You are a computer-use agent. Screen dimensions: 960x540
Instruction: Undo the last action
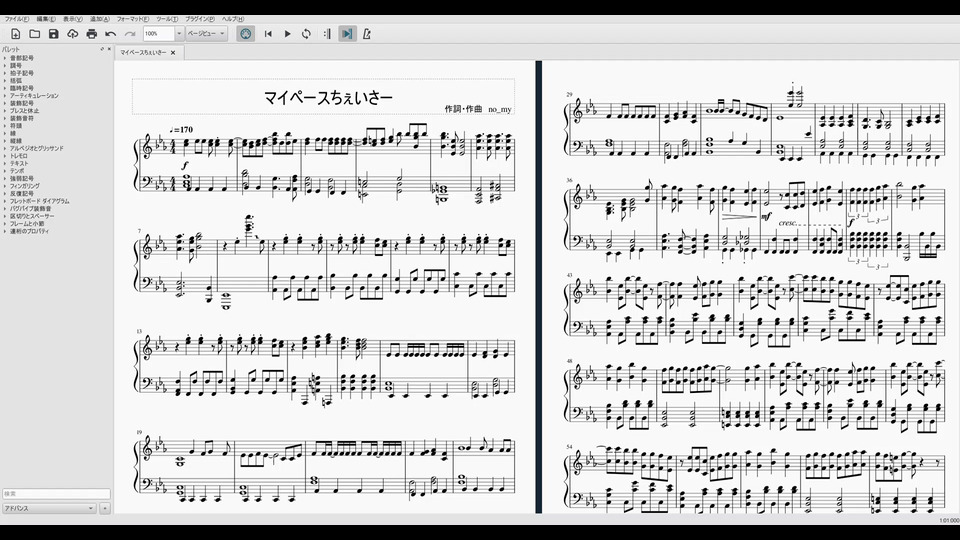pyautogui.click(x=111, y=34)
